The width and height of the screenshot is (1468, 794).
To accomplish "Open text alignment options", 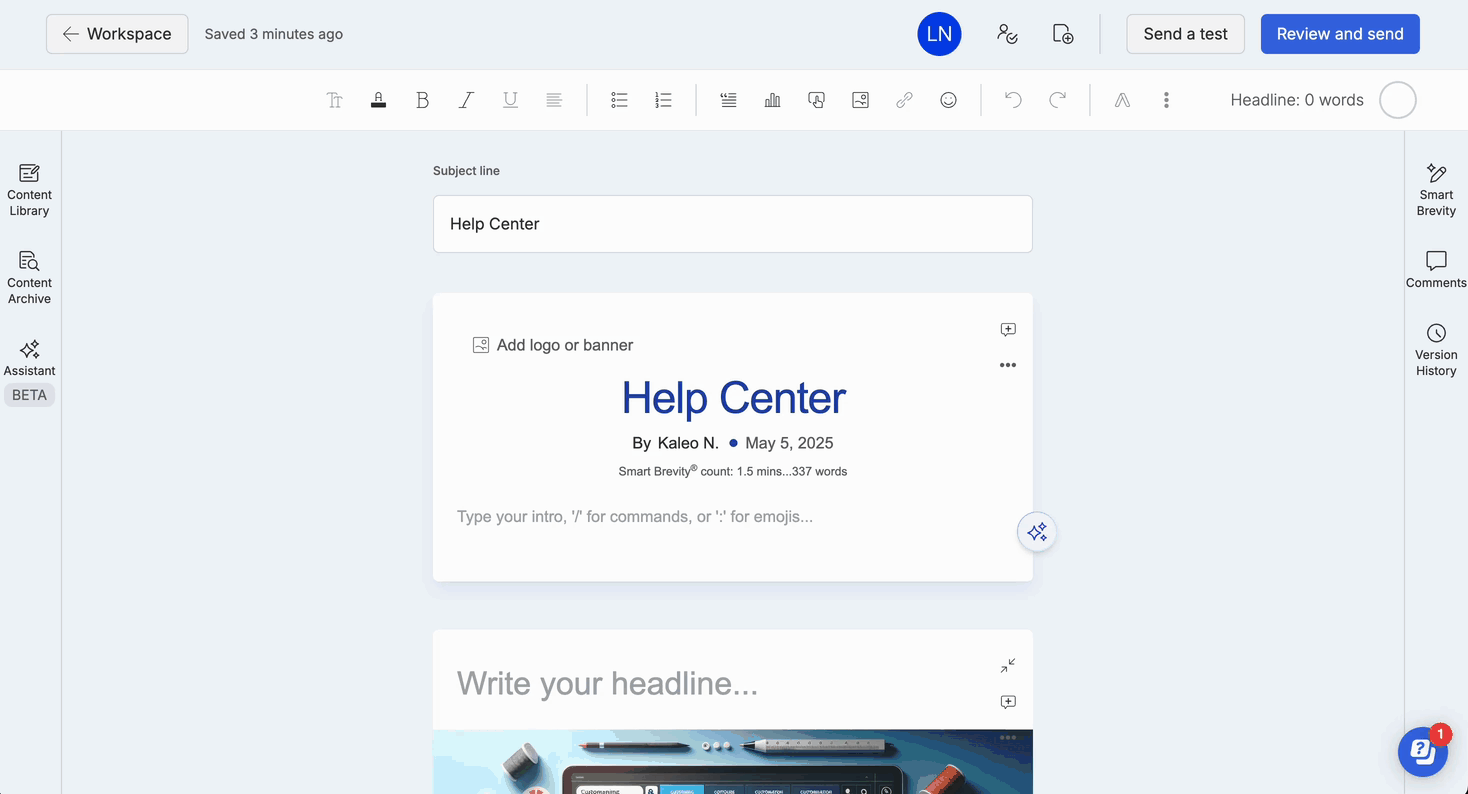I will [554, 100].
